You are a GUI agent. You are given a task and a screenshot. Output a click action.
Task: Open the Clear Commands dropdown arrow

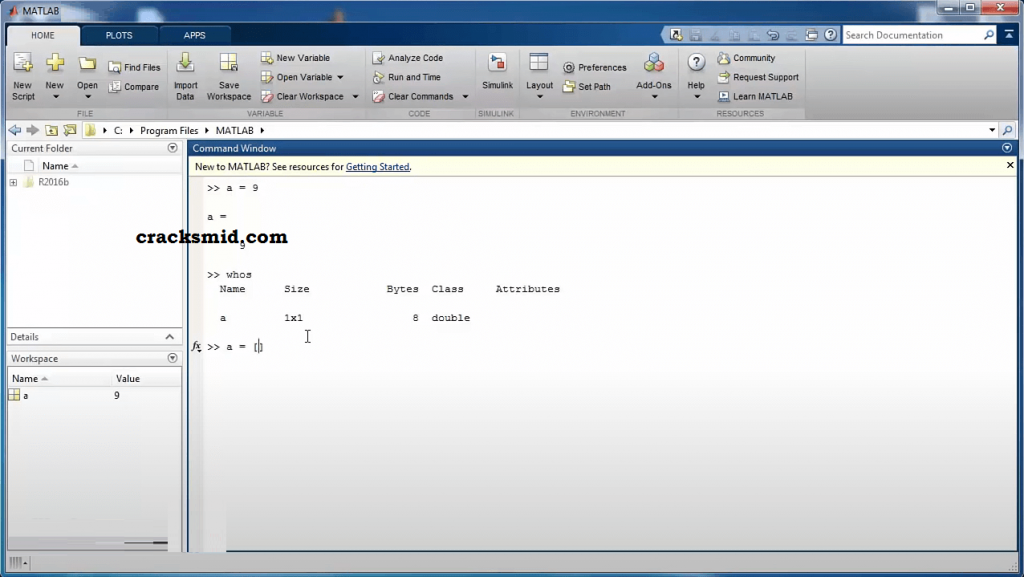[x=465, y=97]
